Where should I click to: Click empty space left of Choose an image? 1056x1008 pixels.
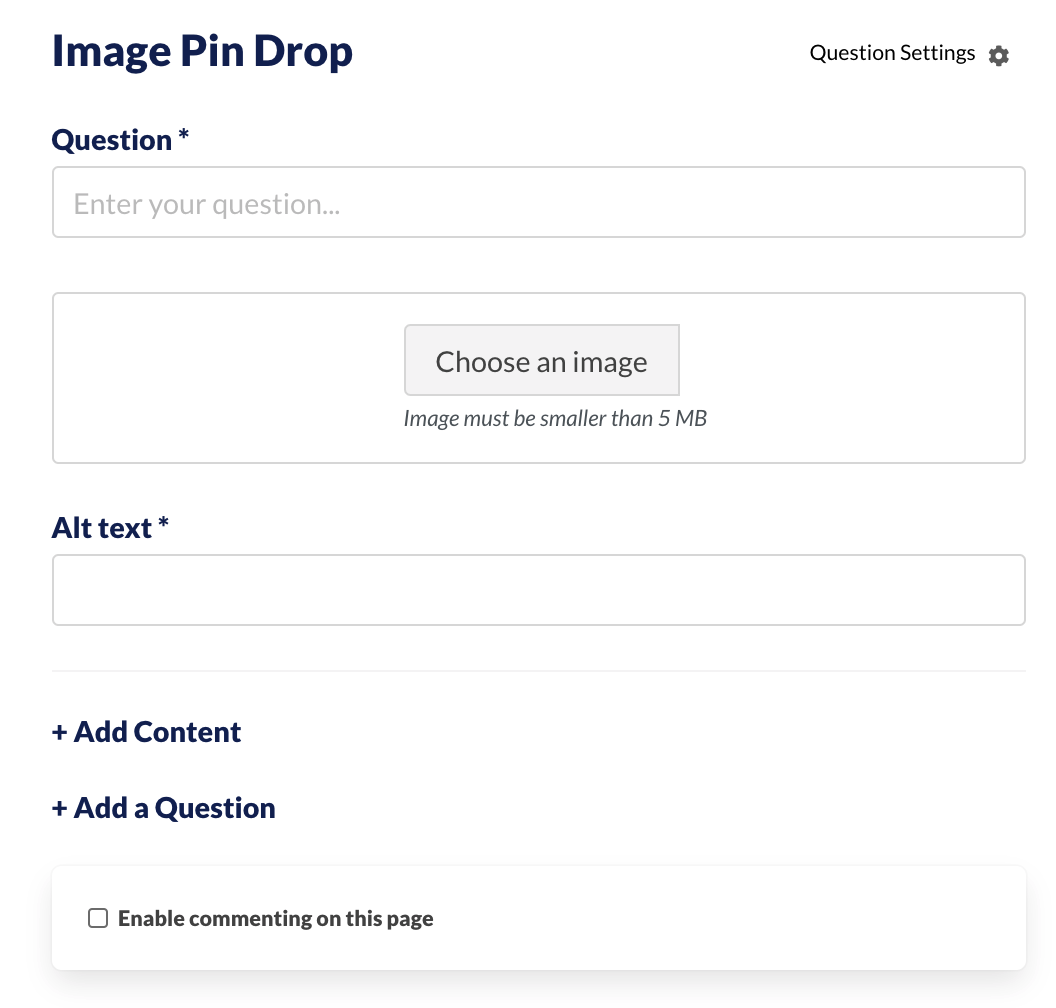tap(229, 360)
